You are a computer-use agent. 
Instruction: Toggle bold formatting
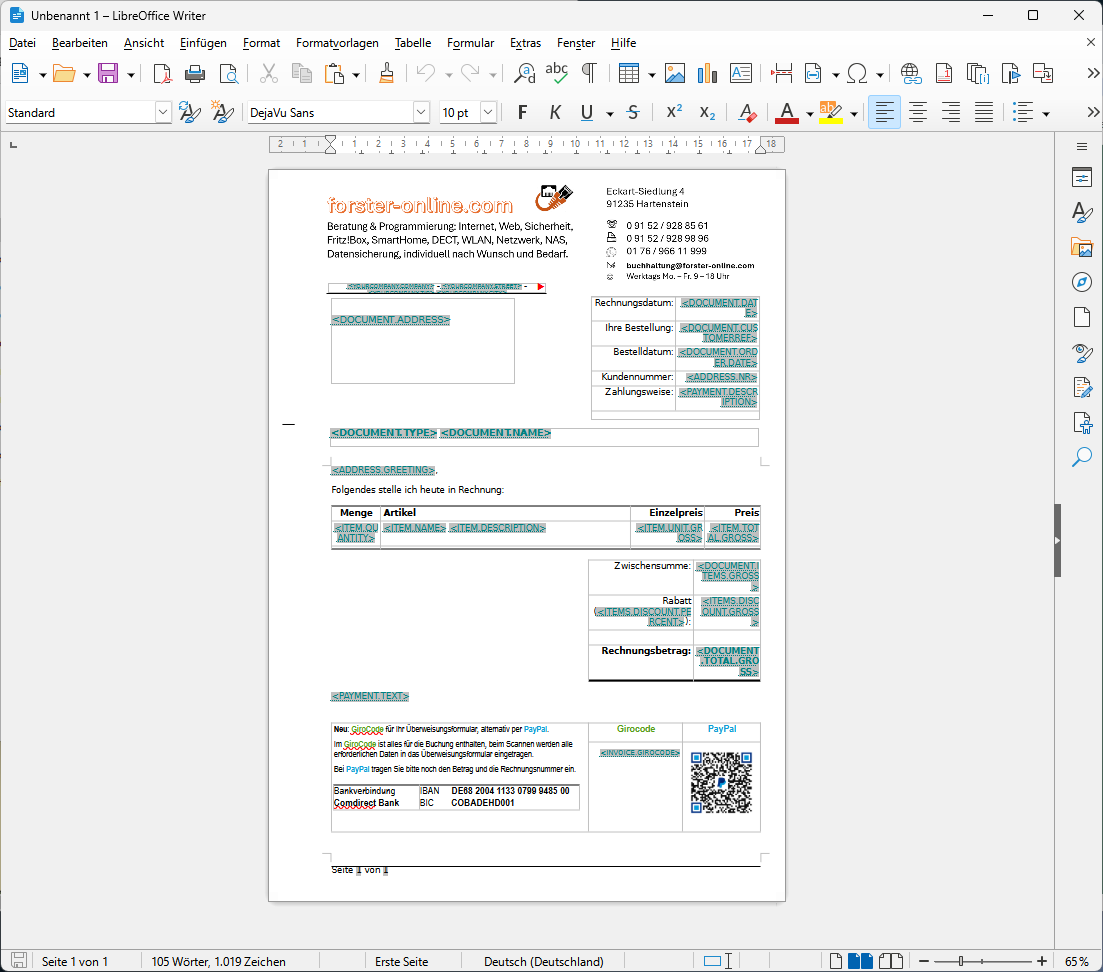(522, 112)
